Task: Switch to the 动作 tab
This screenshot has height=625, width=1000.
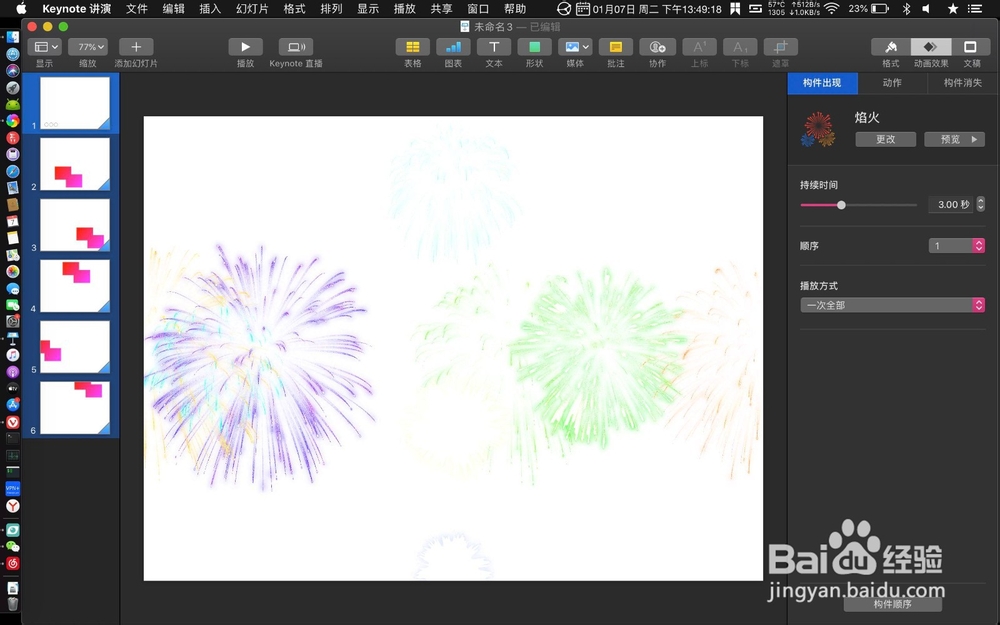Action: click(891, 83)
